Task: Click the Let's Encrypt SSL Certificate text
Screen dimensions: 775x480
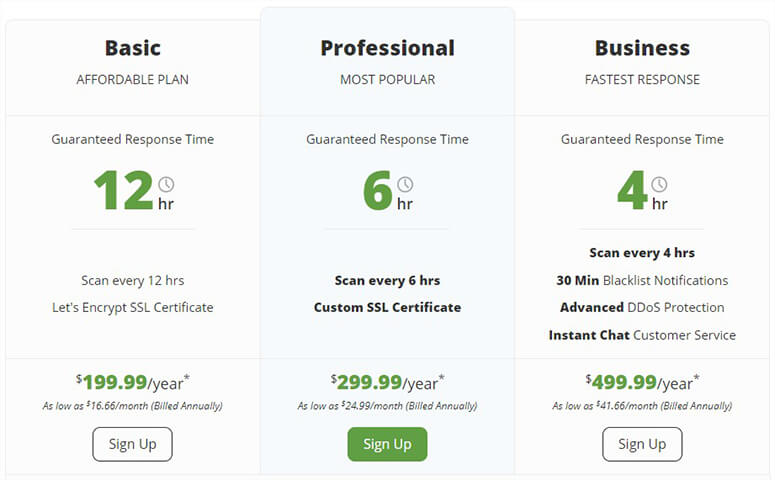Action: (132, 307)
